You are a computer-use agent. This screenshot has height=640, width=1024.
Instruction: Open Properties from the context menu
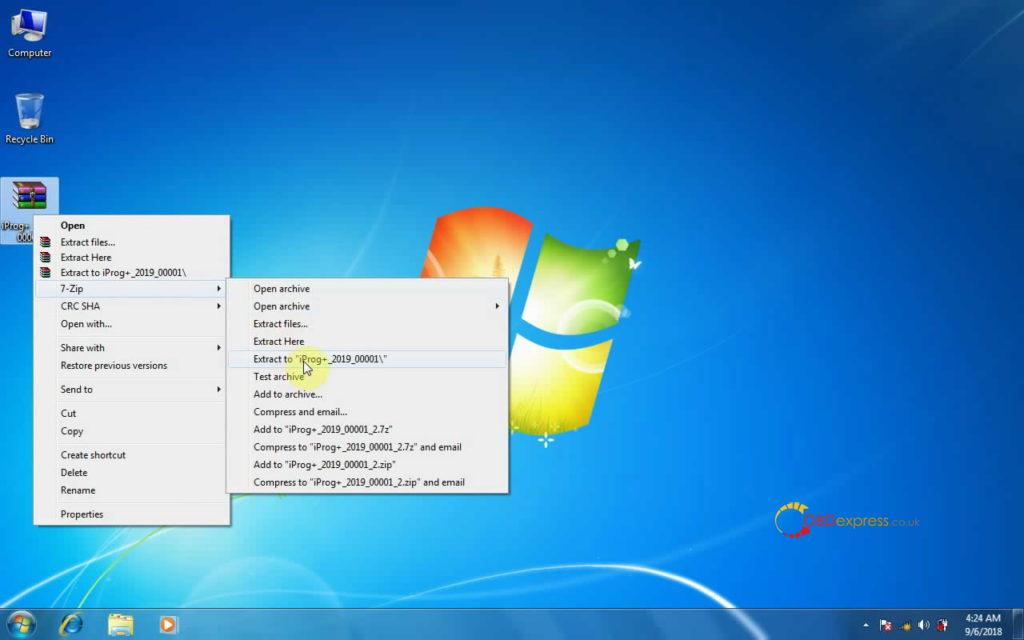click(x=132, y=515)
